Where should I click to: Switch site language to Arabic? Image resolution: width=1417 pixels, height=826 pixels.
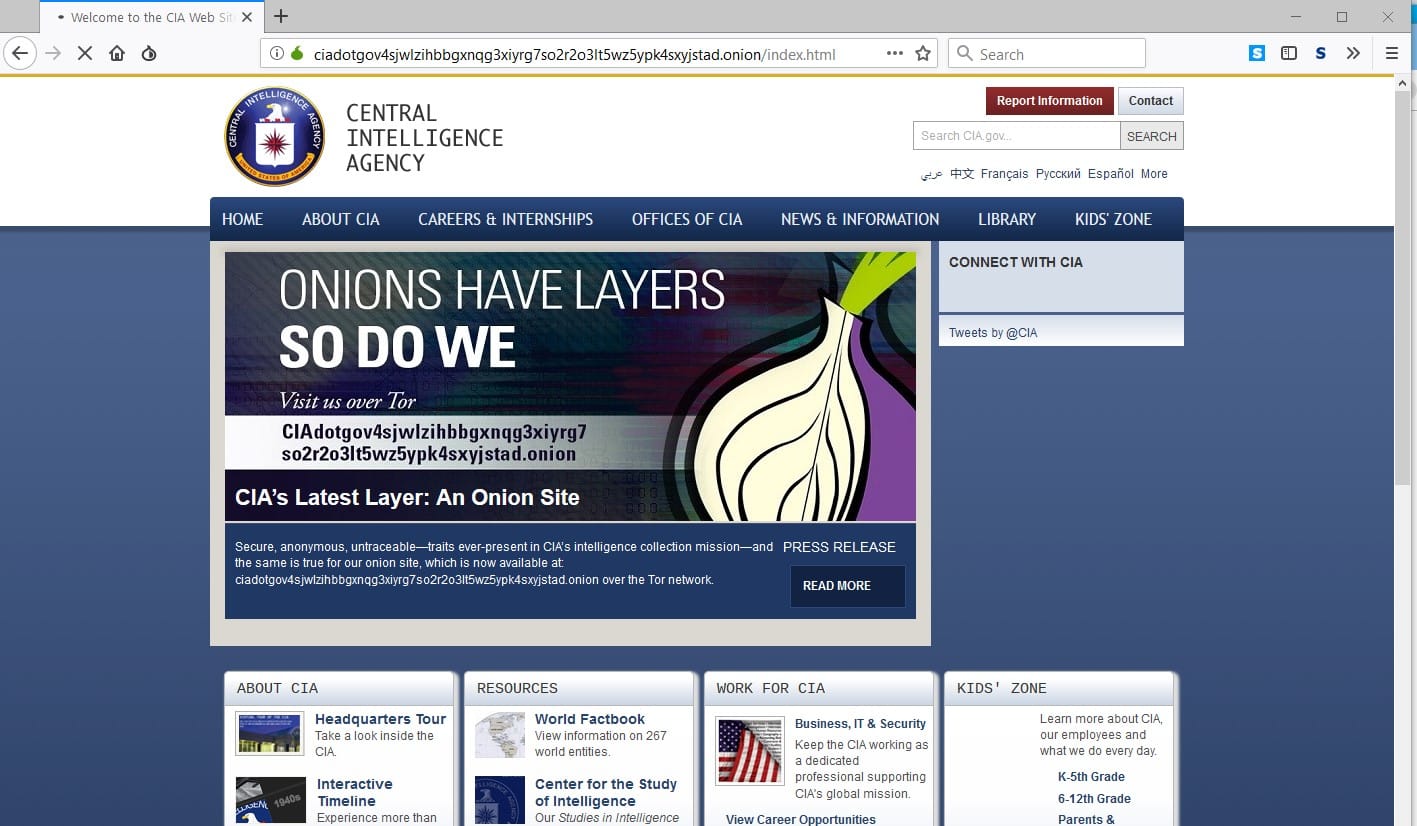click(932, 174)
